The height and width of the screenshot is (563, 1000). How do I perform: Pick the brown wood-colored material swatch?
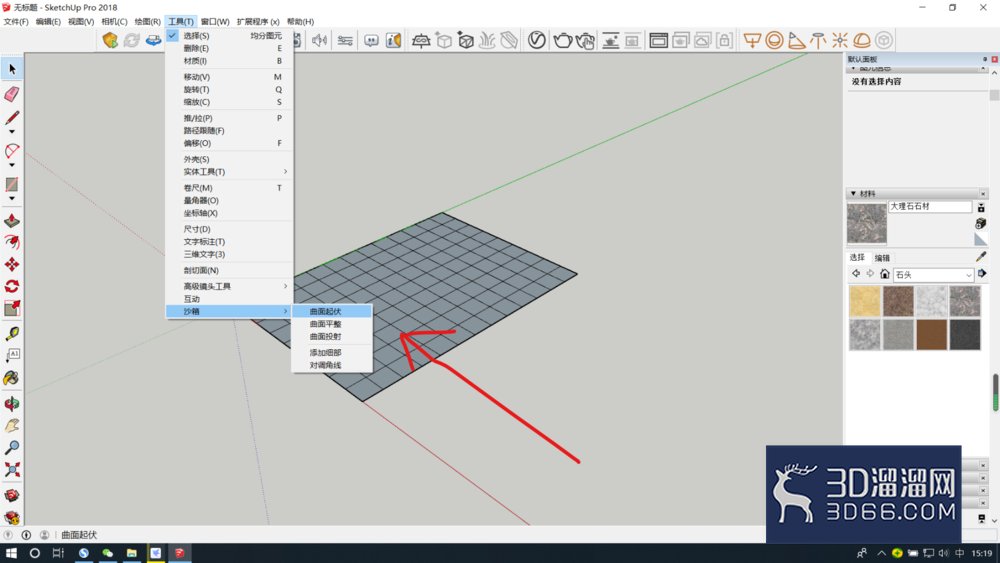tap(931, 335)
